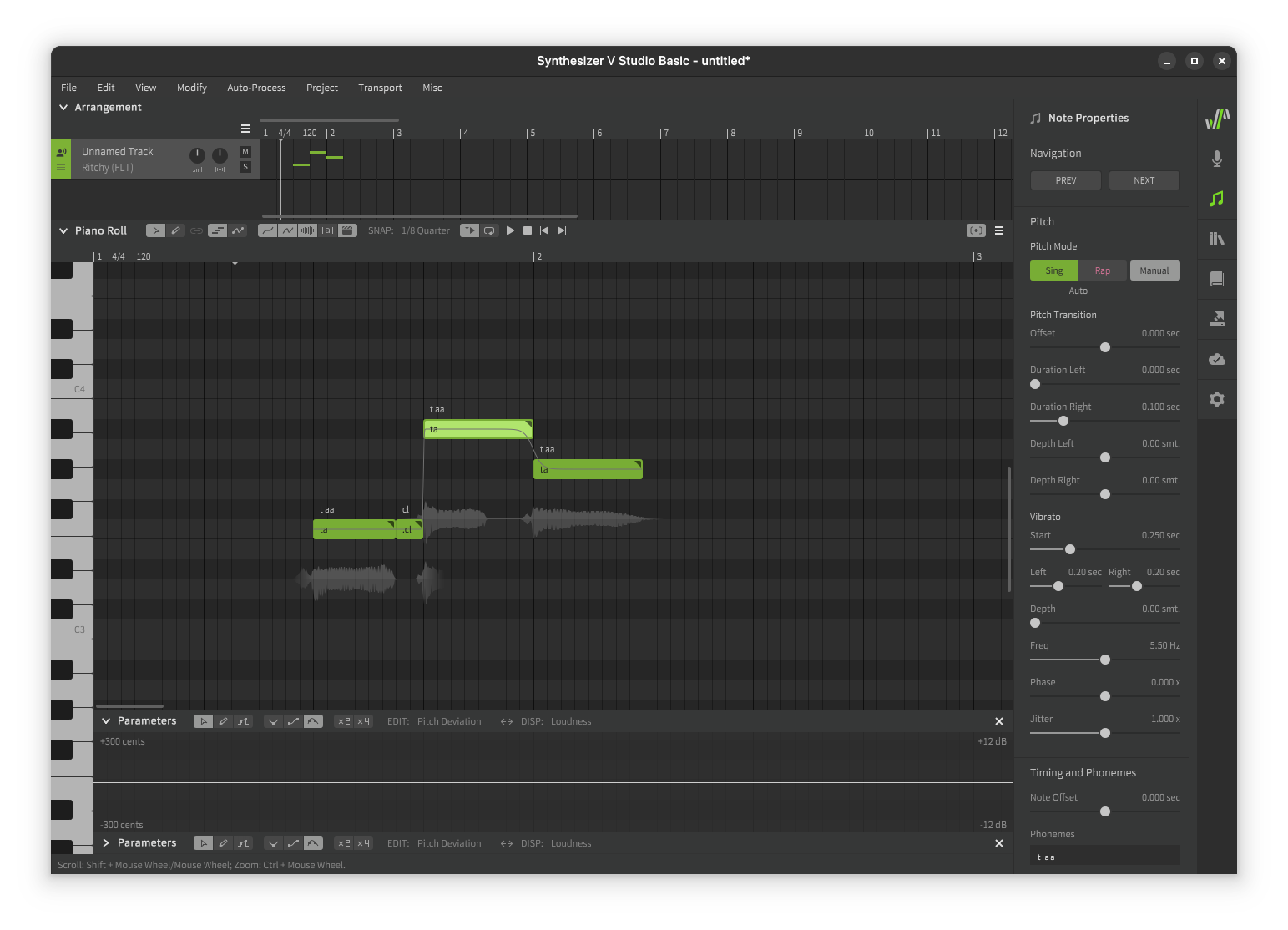Click the focus icon beside Piano Roll menu
The image size is (1288, 930).
coord(976,230)
